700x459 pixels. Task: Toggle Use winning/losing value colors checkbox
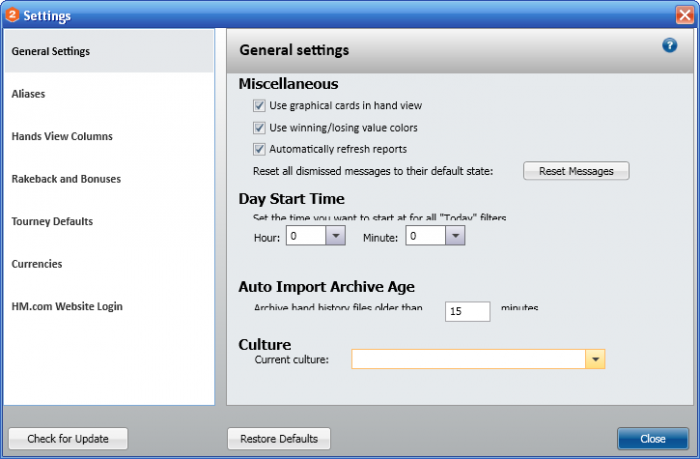click(259, 128)
